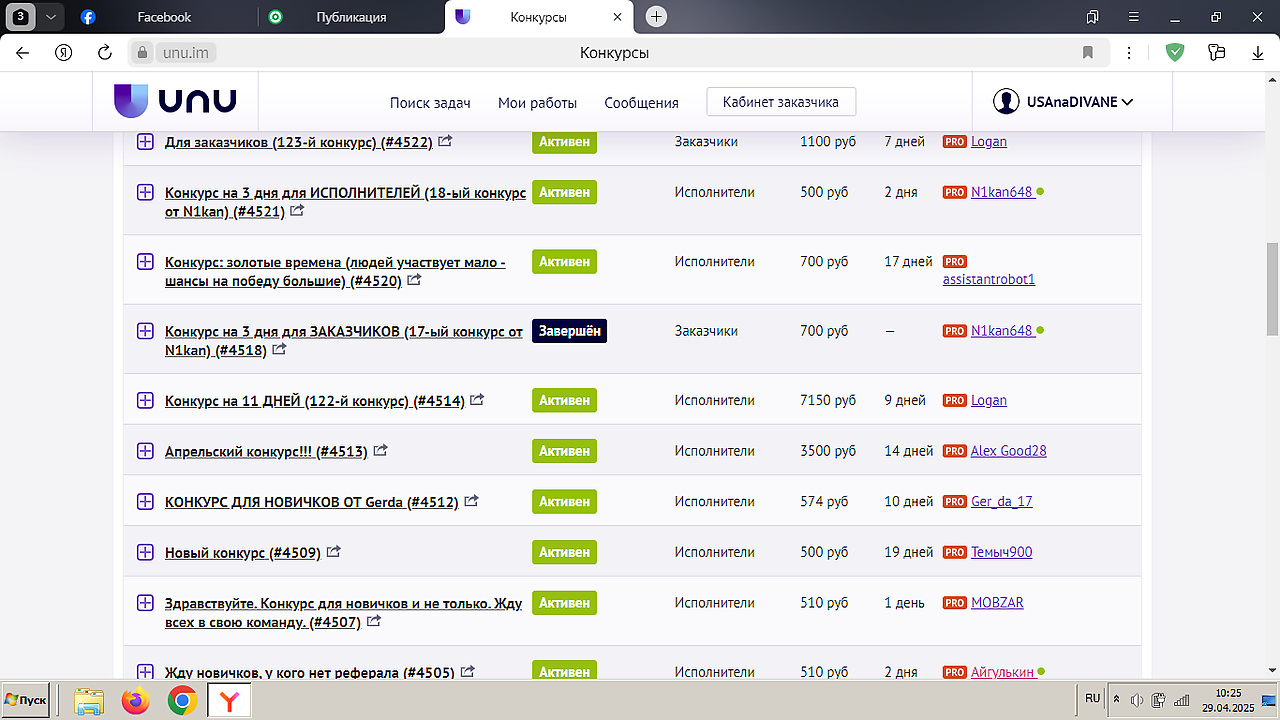Open USAnaDIVANE account dropdown
The width and height of the screenshot is (1280, 720).
[x=1063, y=102]
